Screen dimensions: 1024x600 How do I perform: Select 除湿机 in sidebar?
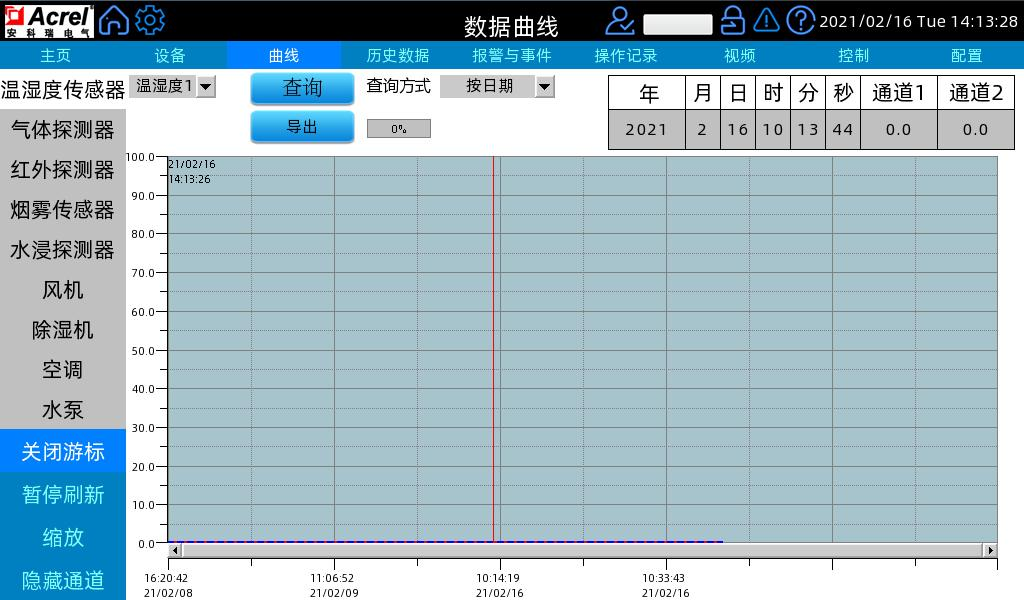(x=63, y=330)
